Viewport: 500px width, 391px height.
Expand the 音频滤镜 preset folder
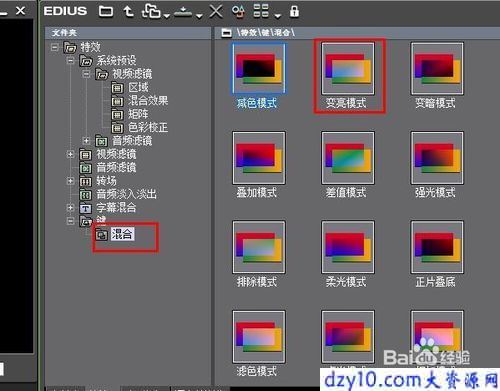pyautogui.click(x=86, y=141)
